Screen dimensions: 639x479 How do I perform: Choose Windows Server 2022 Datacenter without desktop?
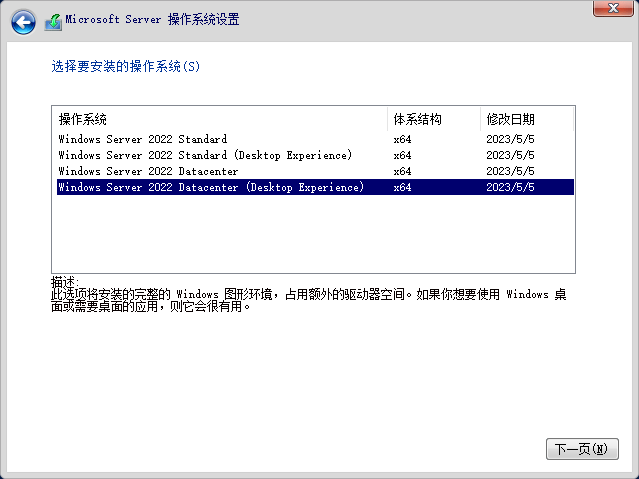149,171
